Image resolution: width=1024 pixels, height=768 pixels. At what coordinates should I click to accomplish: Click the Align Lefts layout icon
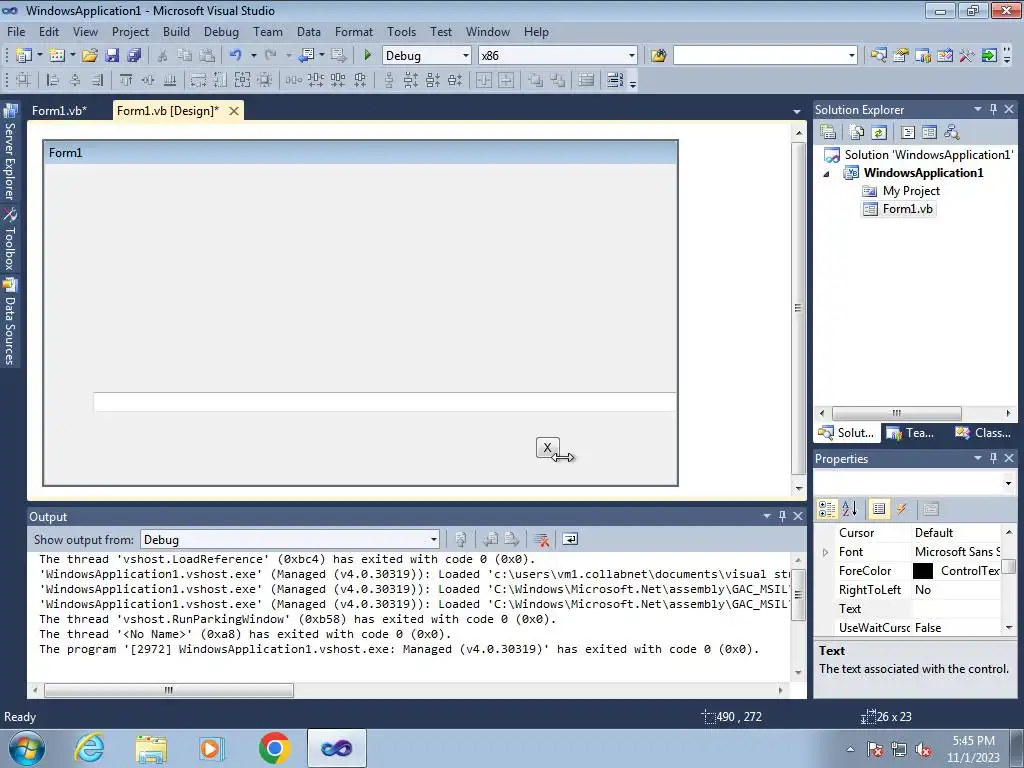pyautogui.click(x=53, y=80)
